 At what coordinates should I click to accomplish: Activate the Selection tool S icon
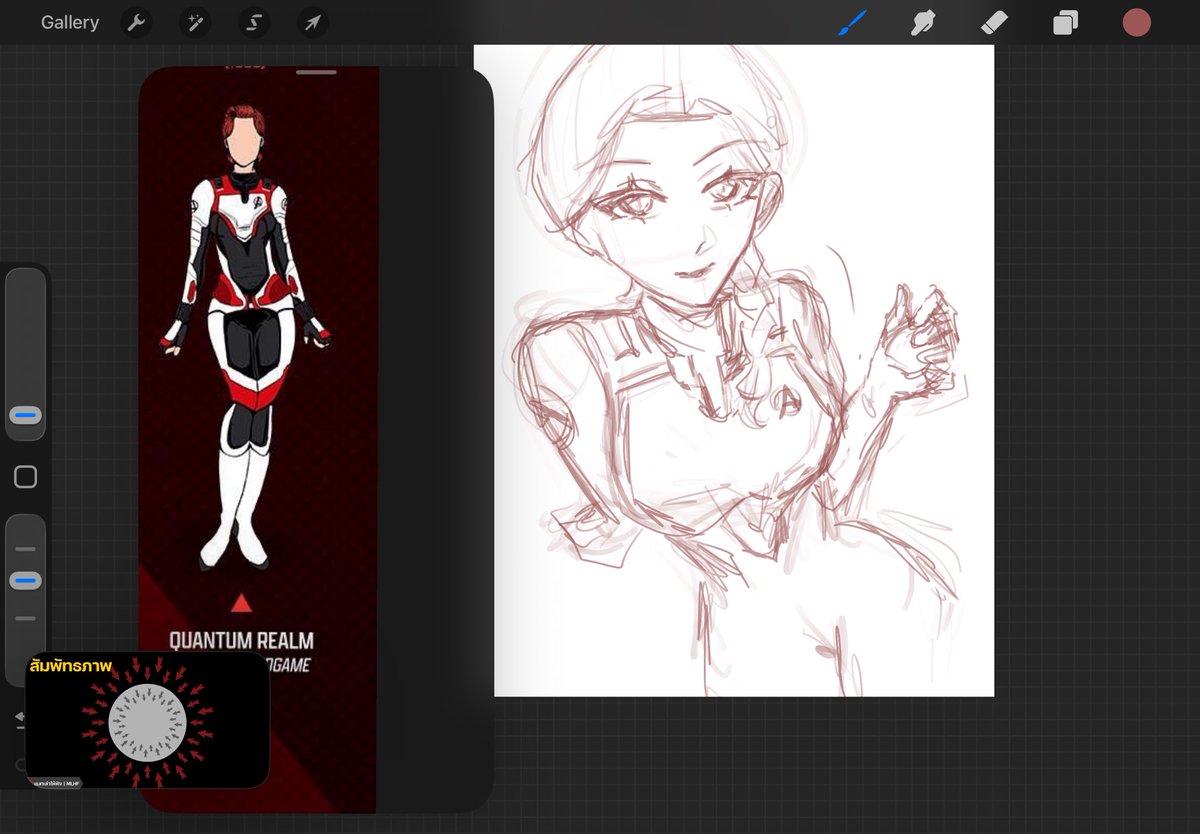coord(254,22)
